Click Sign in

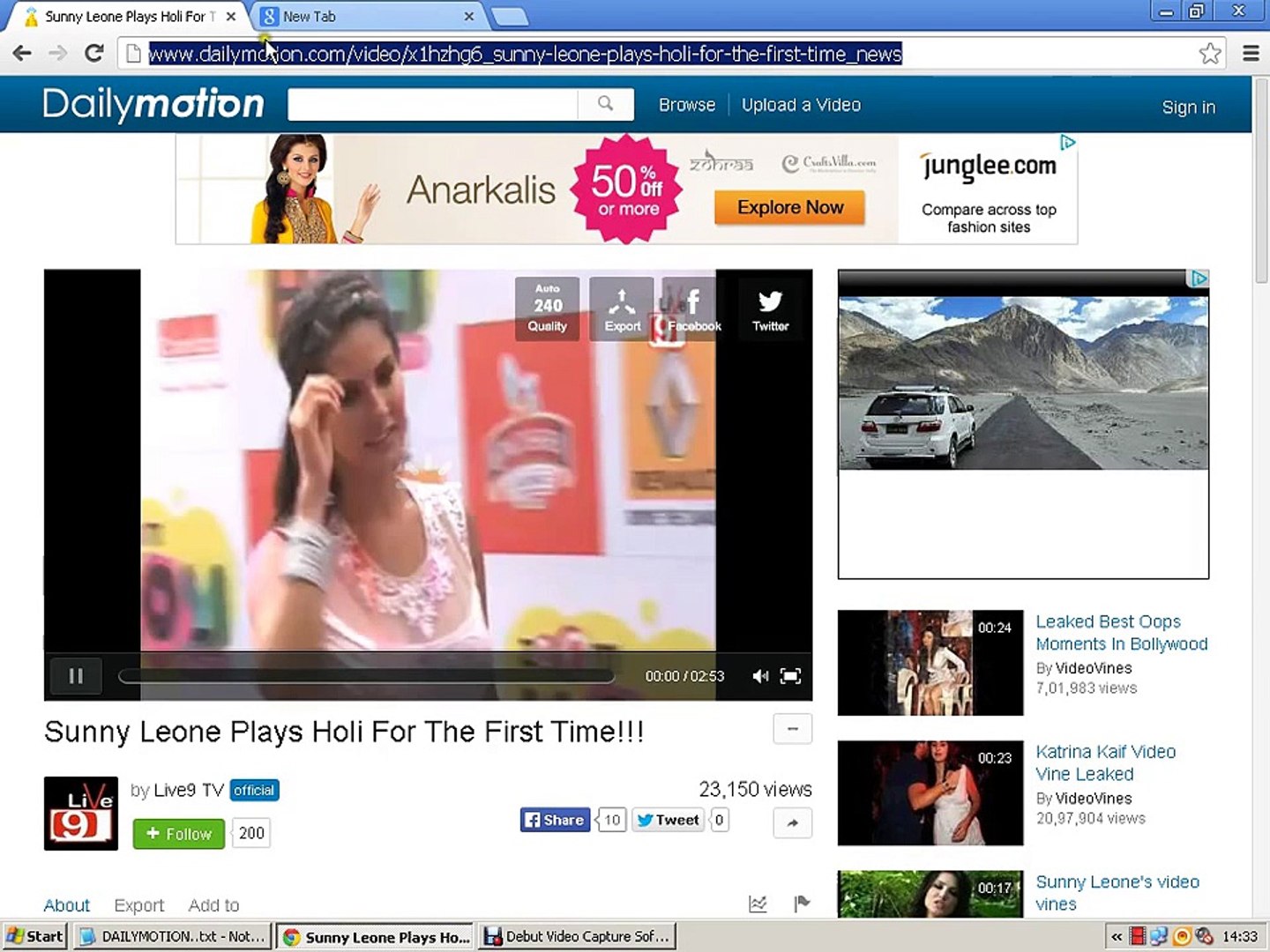(x=1188, y=108)
